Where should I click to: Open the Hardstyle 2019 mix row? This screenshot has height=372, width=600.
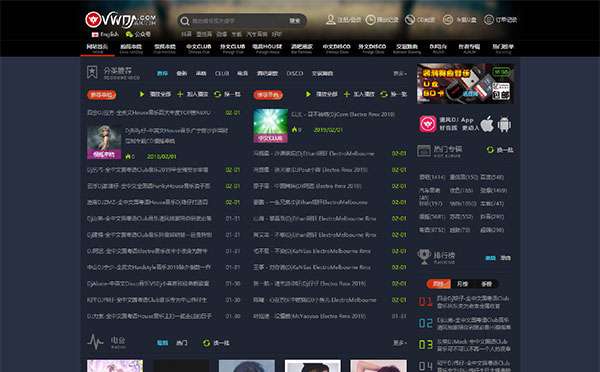148,267
